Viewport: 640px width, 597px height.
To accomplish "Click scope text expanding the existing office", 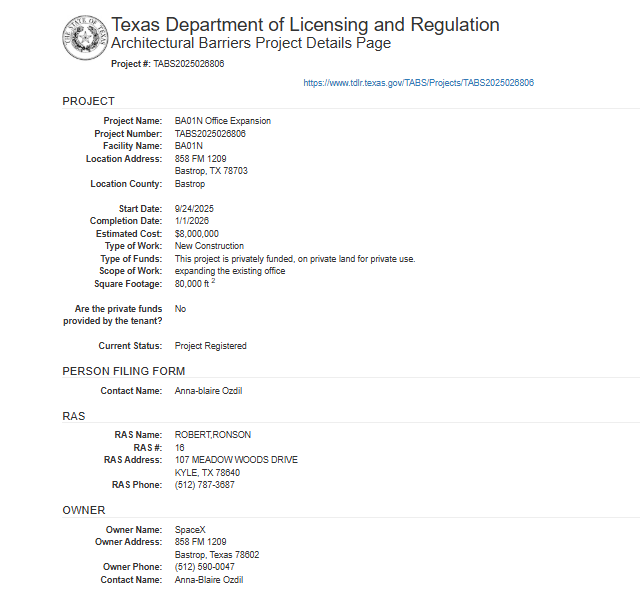I will [x=230, y=271].
